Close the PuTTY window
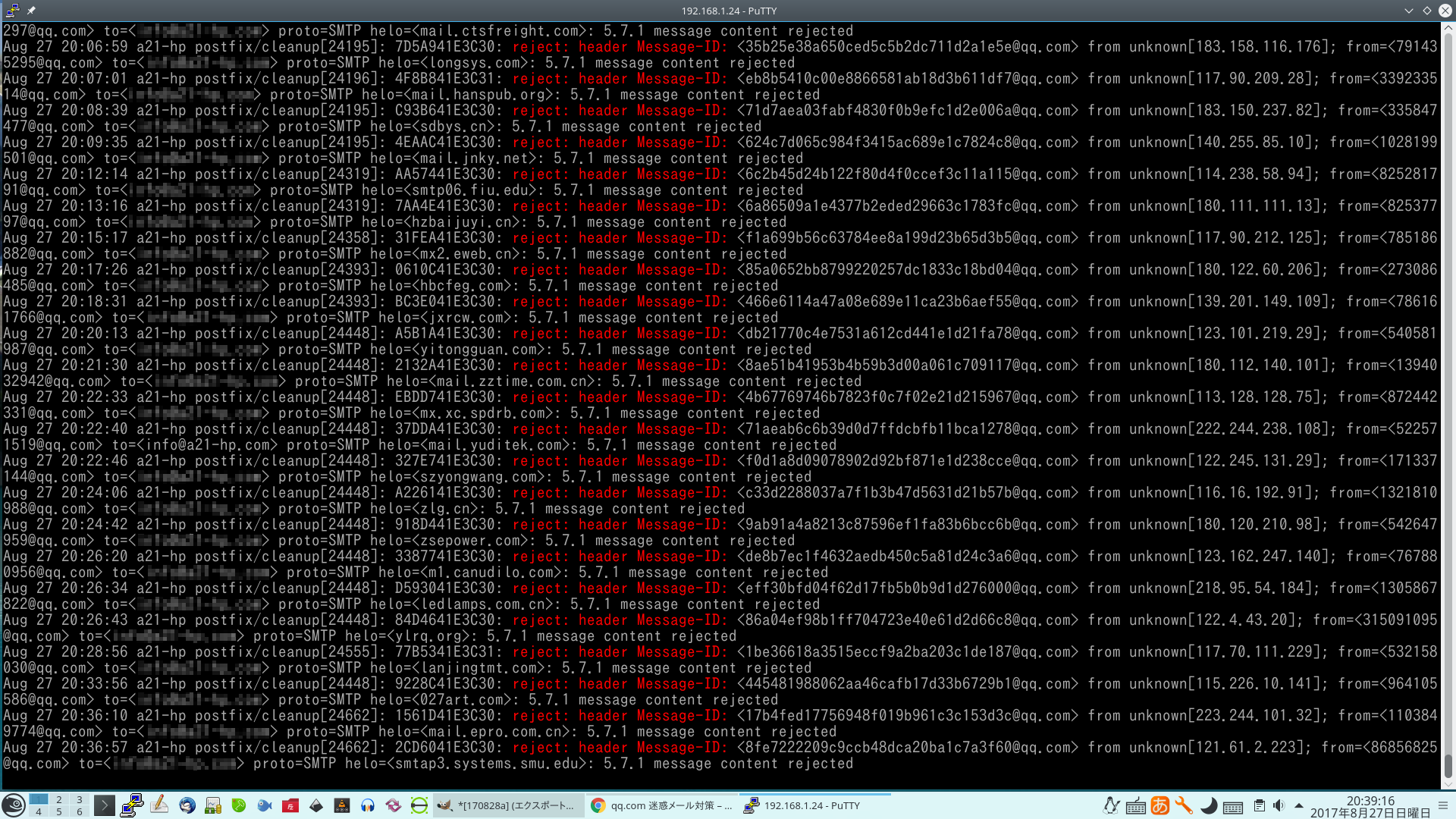Image resolution: width=1456 pixels, height=819 pixels. (x=1445, y=11)
